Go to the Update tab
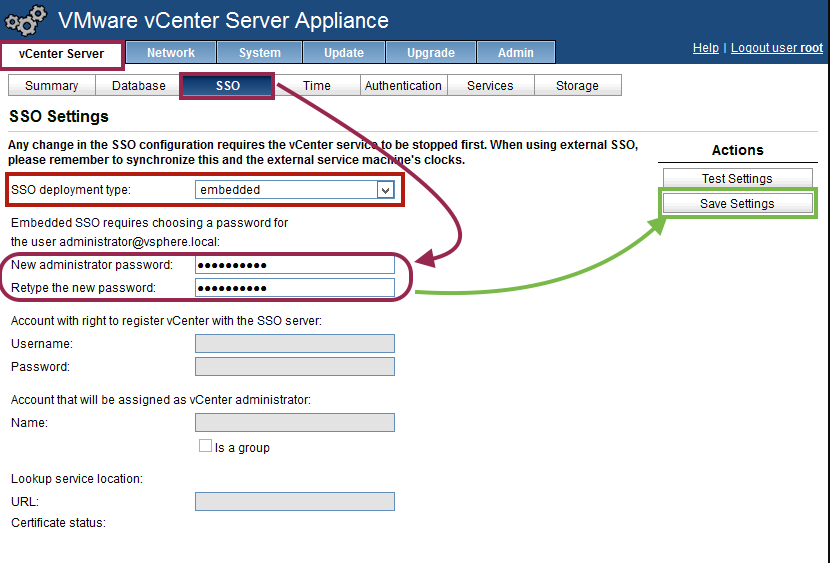This screenshot has width=830, height=563. pos(344,53)
